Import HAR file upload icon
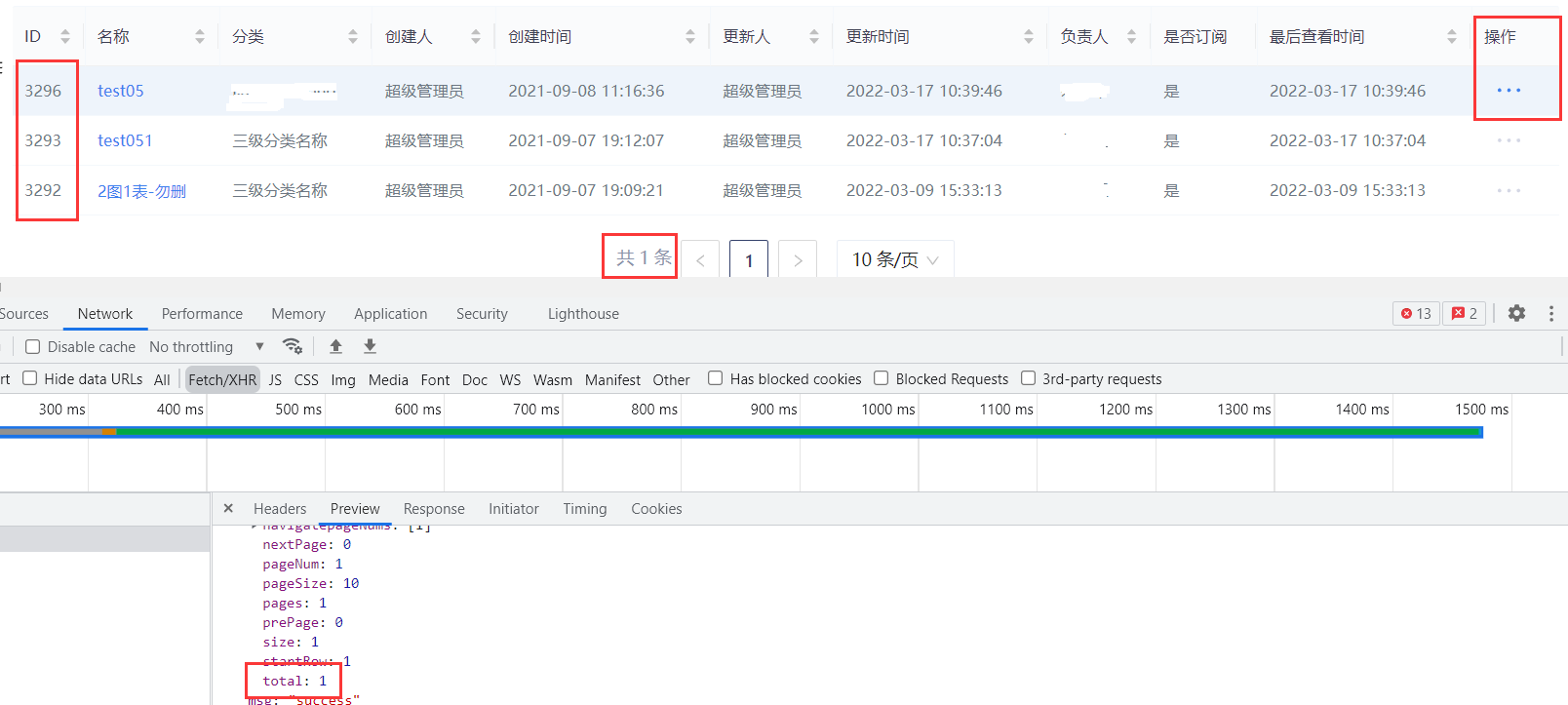Viewport: 1568px width, 705px height. click(335, 346)
